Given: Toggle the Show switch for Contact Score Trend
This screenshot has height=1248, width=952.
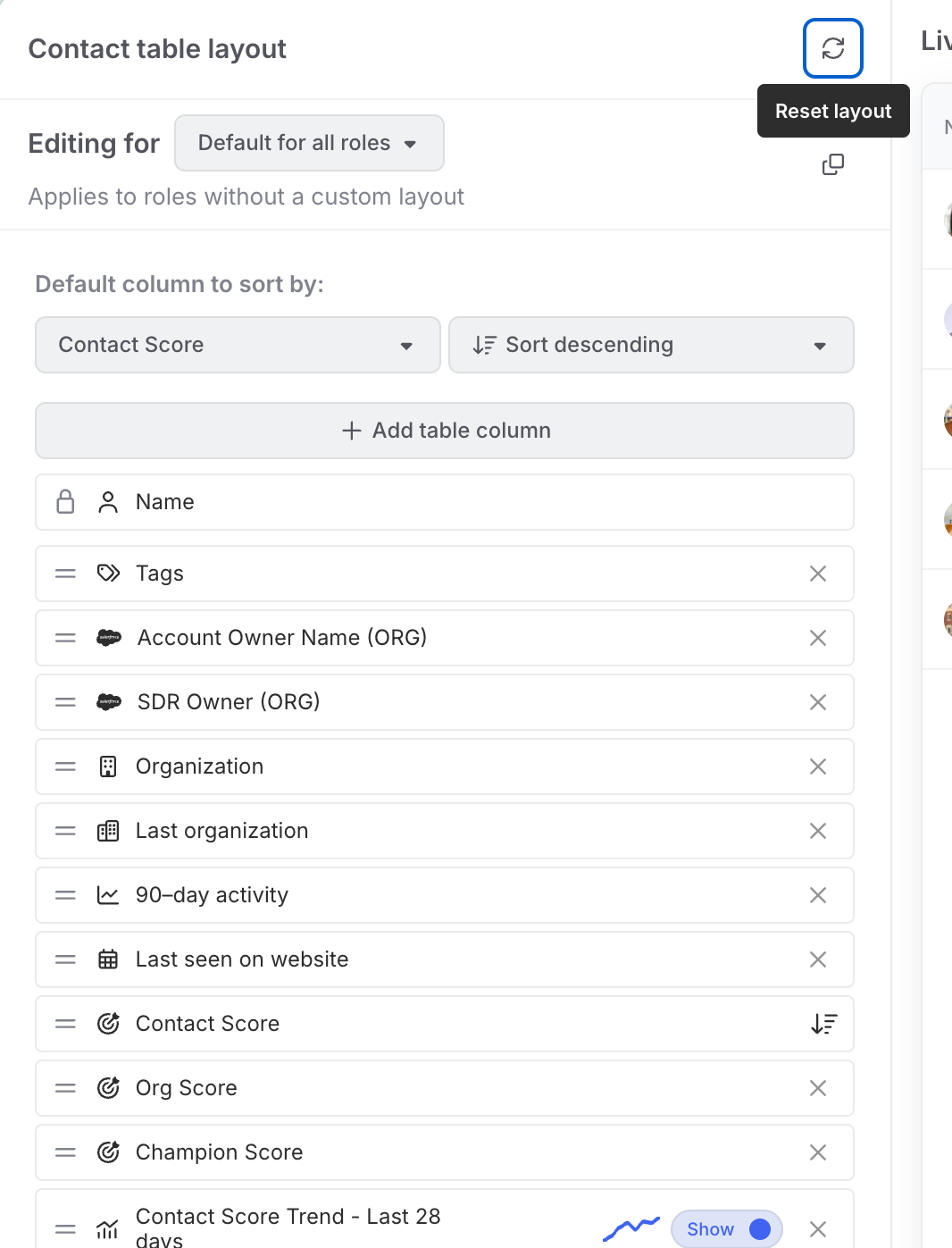Looking at the screenshot, I should tap(726, 1229).
